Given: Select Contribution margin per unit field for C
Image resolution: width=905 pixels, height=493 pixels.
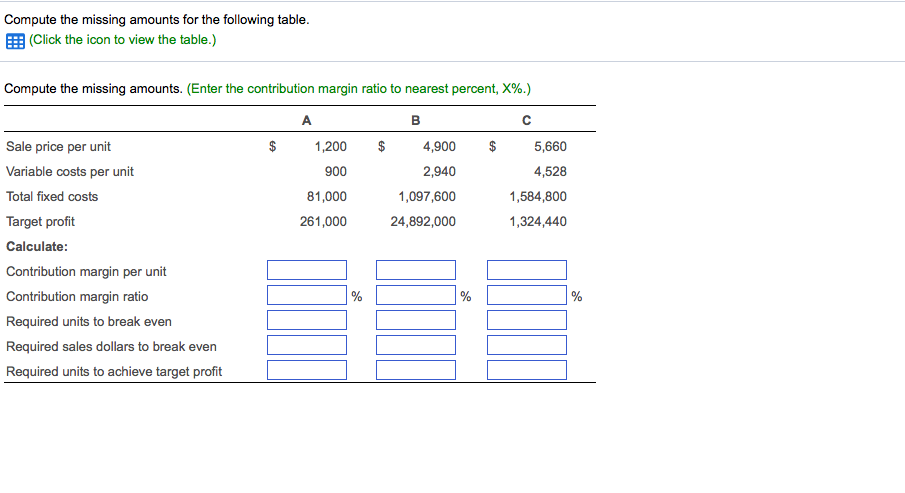Looking at the screenshot, I should pos(526,270).
